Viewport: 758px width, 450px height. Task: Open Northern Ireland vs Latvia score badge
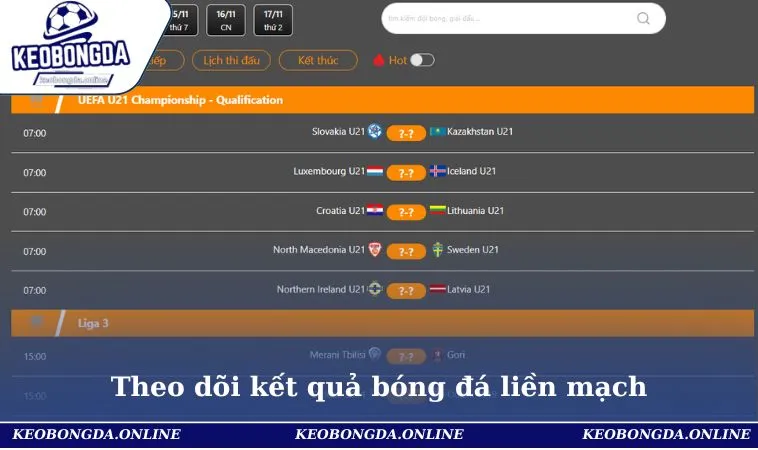click(406, 291)
